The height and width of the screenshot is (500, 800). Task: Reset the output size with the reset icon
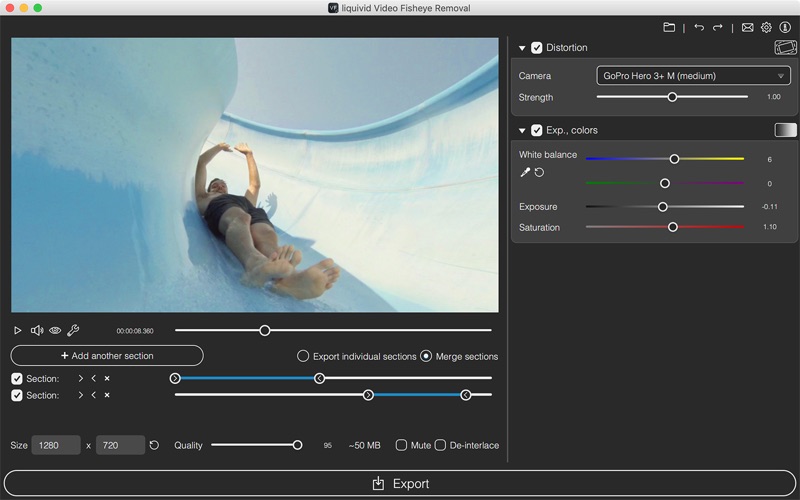[x=154, y=445]
